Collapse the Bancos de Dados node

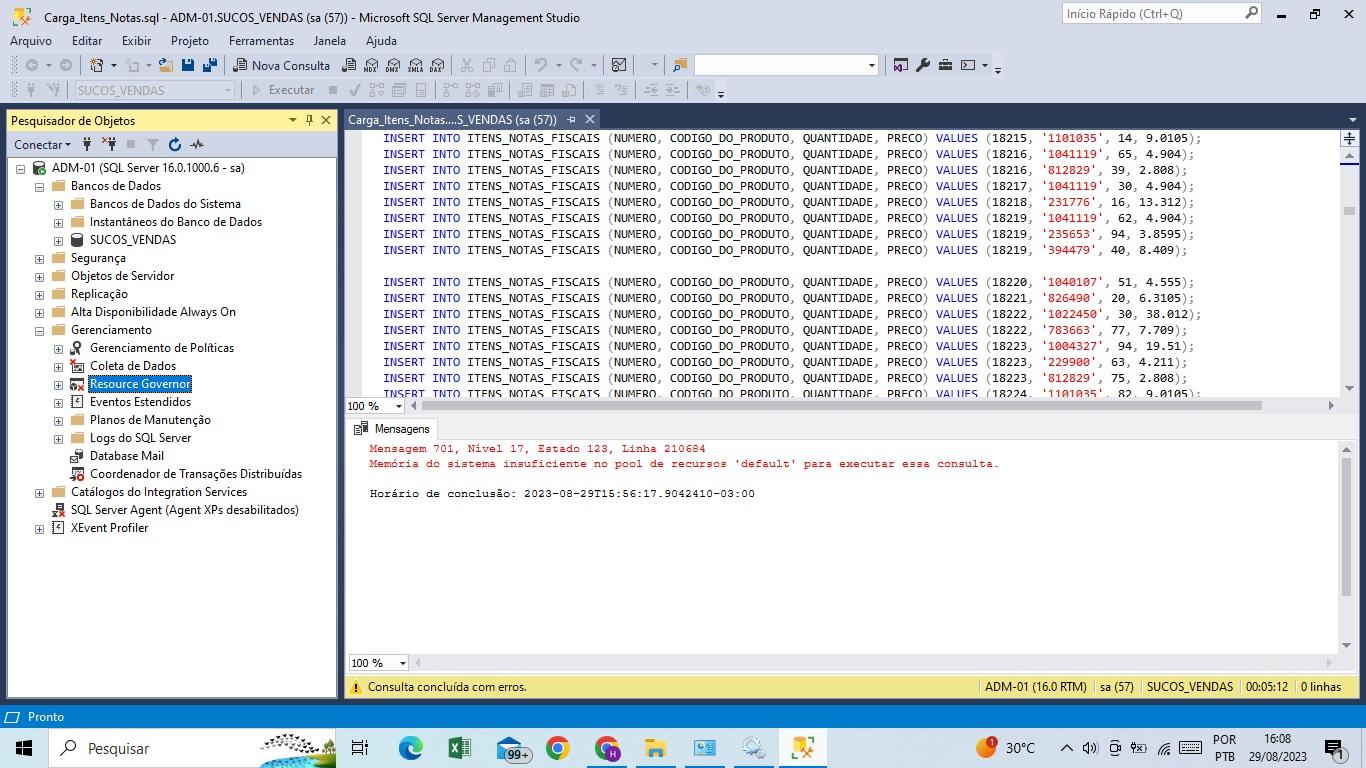coord(40,186)
